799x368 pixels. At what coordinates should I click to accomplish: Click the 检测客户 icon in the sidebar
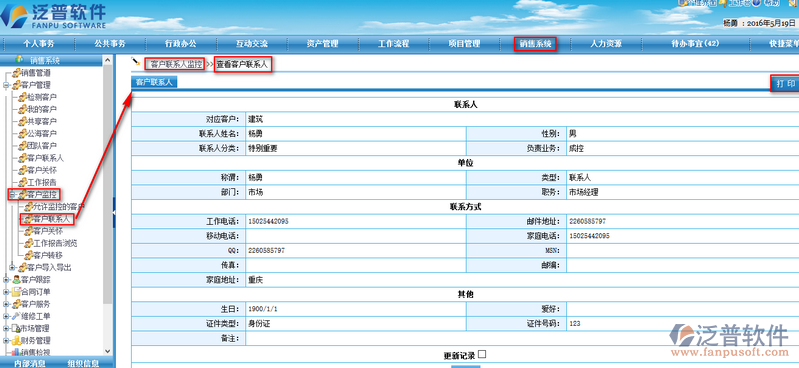(x=22, y=97)
